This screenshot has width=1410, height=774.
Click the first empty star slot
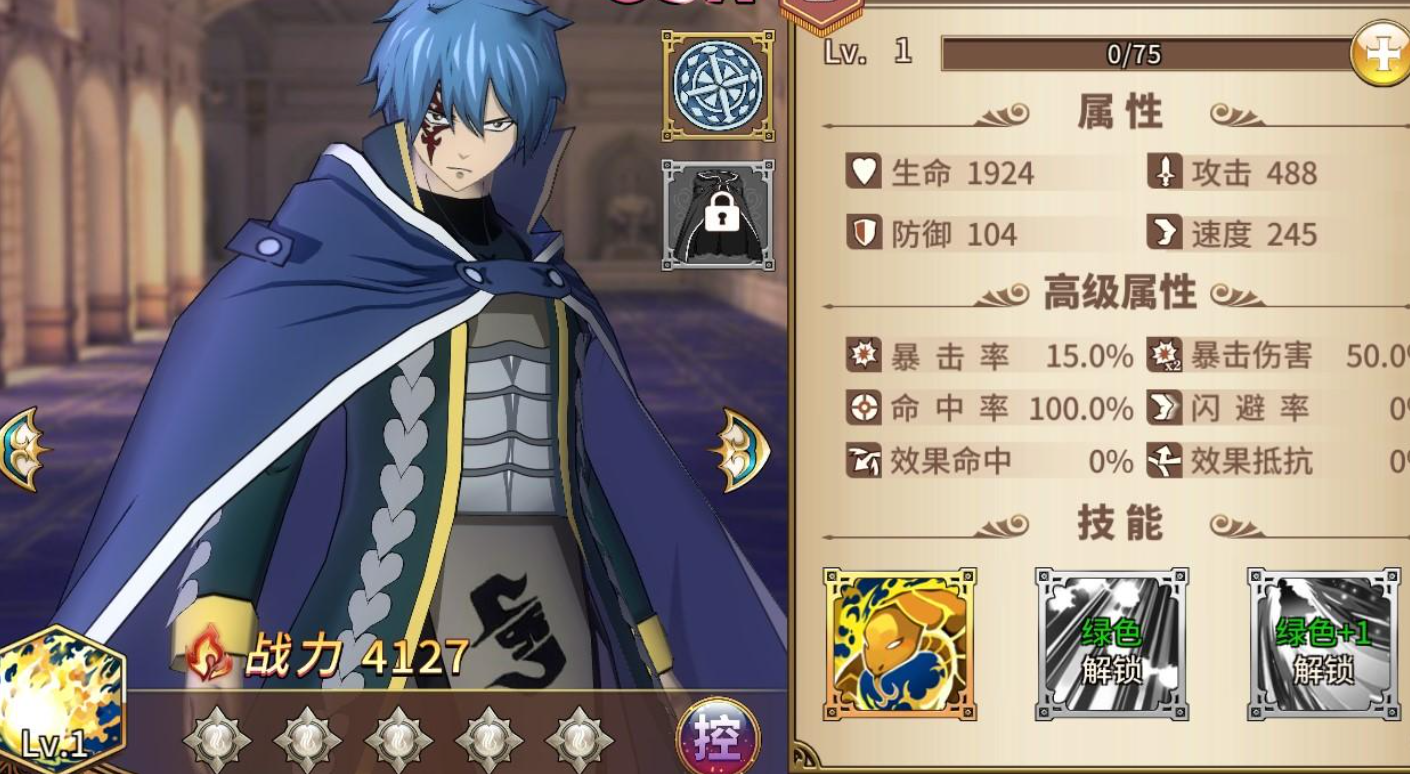pos(217,741)
